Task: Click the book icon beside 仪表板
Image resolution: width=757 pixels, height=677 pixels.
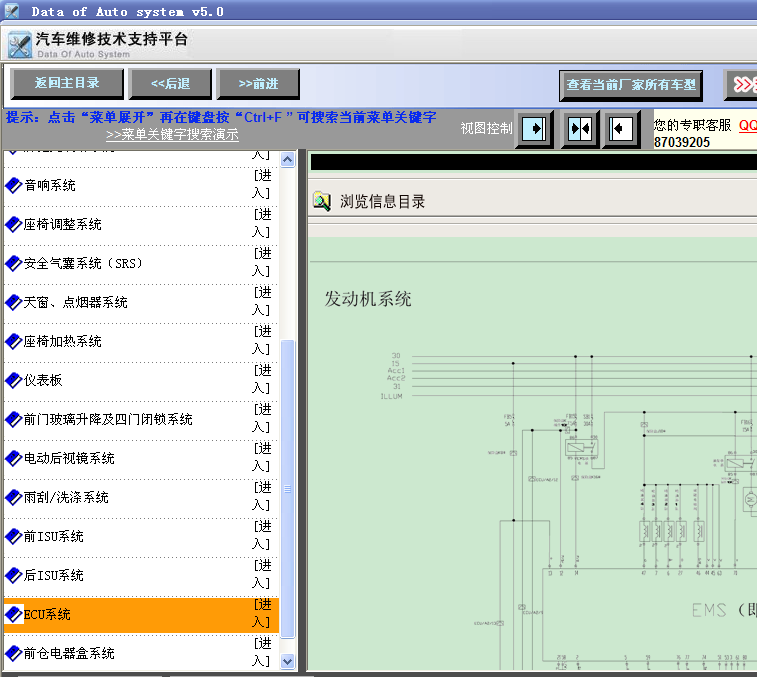Action: click(14, 380)
